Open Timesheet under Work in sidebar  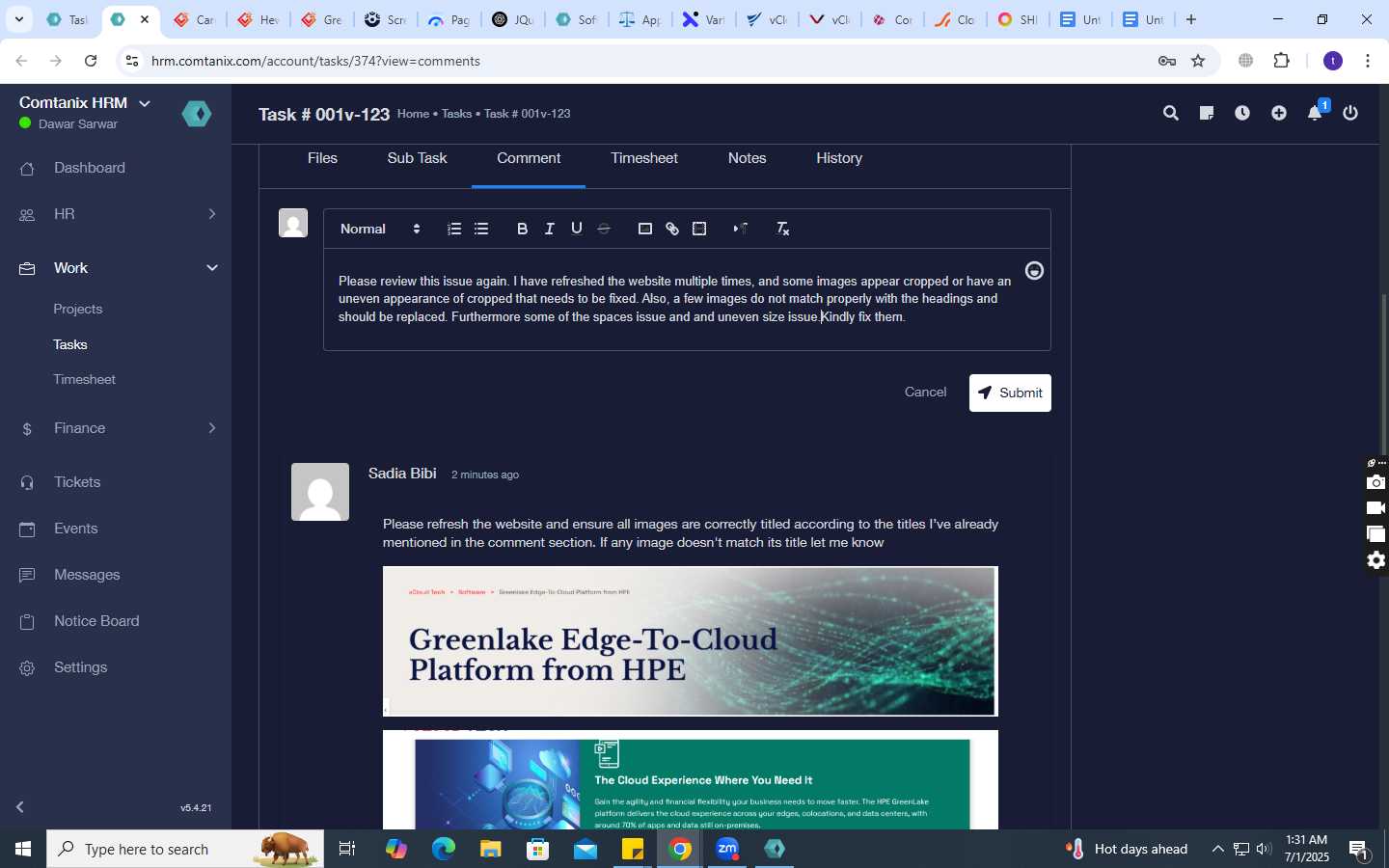click(85, 380)
